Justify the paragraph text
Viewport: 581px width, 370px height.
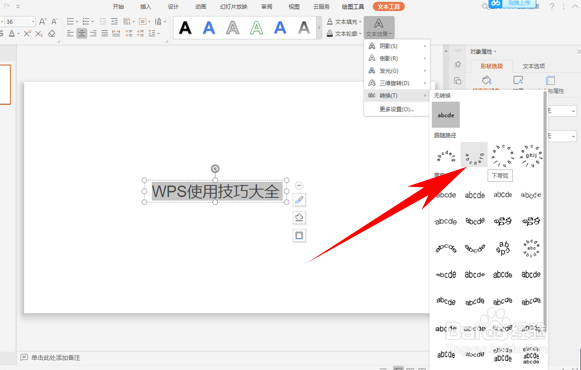coord(105,34)
